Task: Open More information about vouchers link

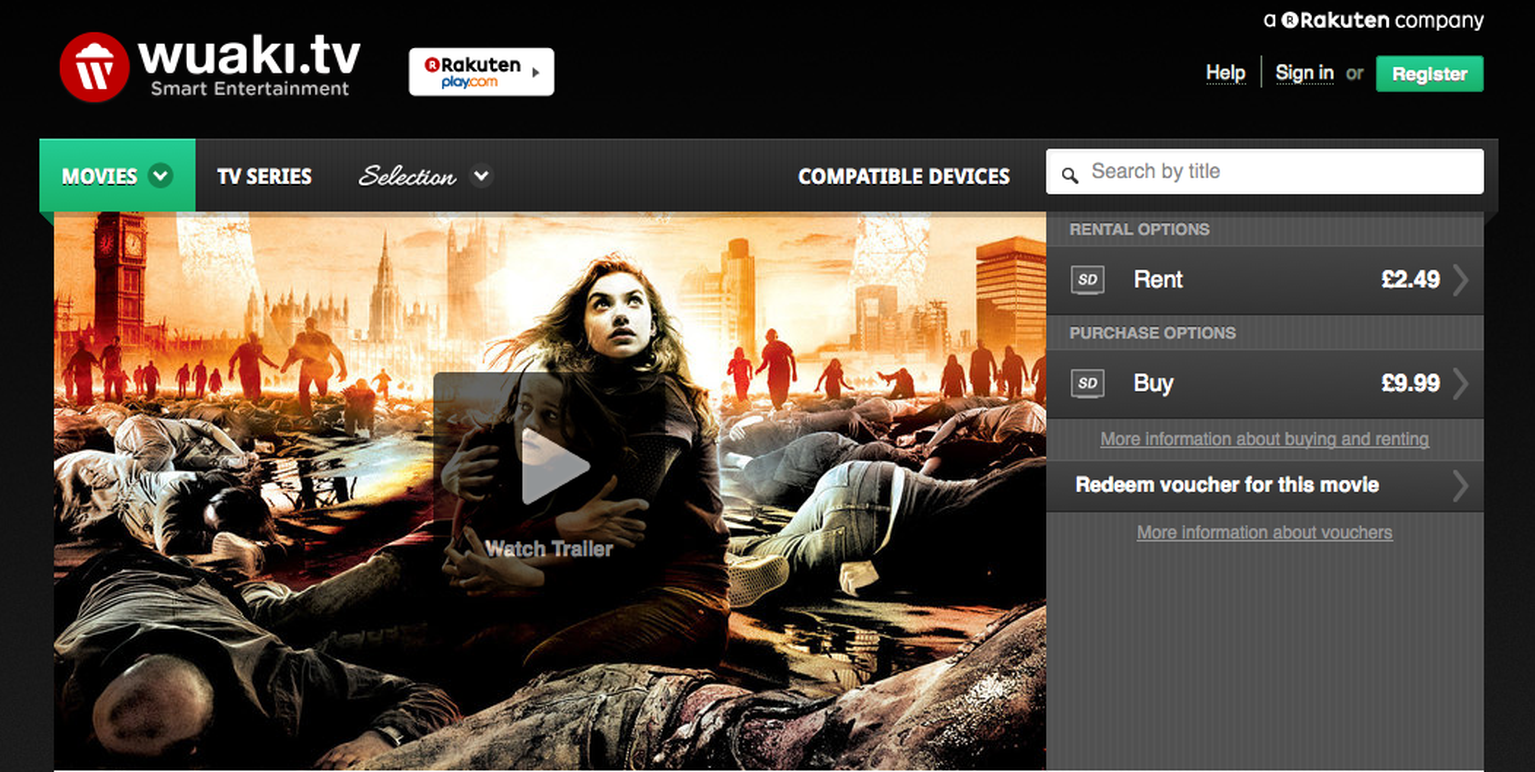Action: tap(1264, 532)
